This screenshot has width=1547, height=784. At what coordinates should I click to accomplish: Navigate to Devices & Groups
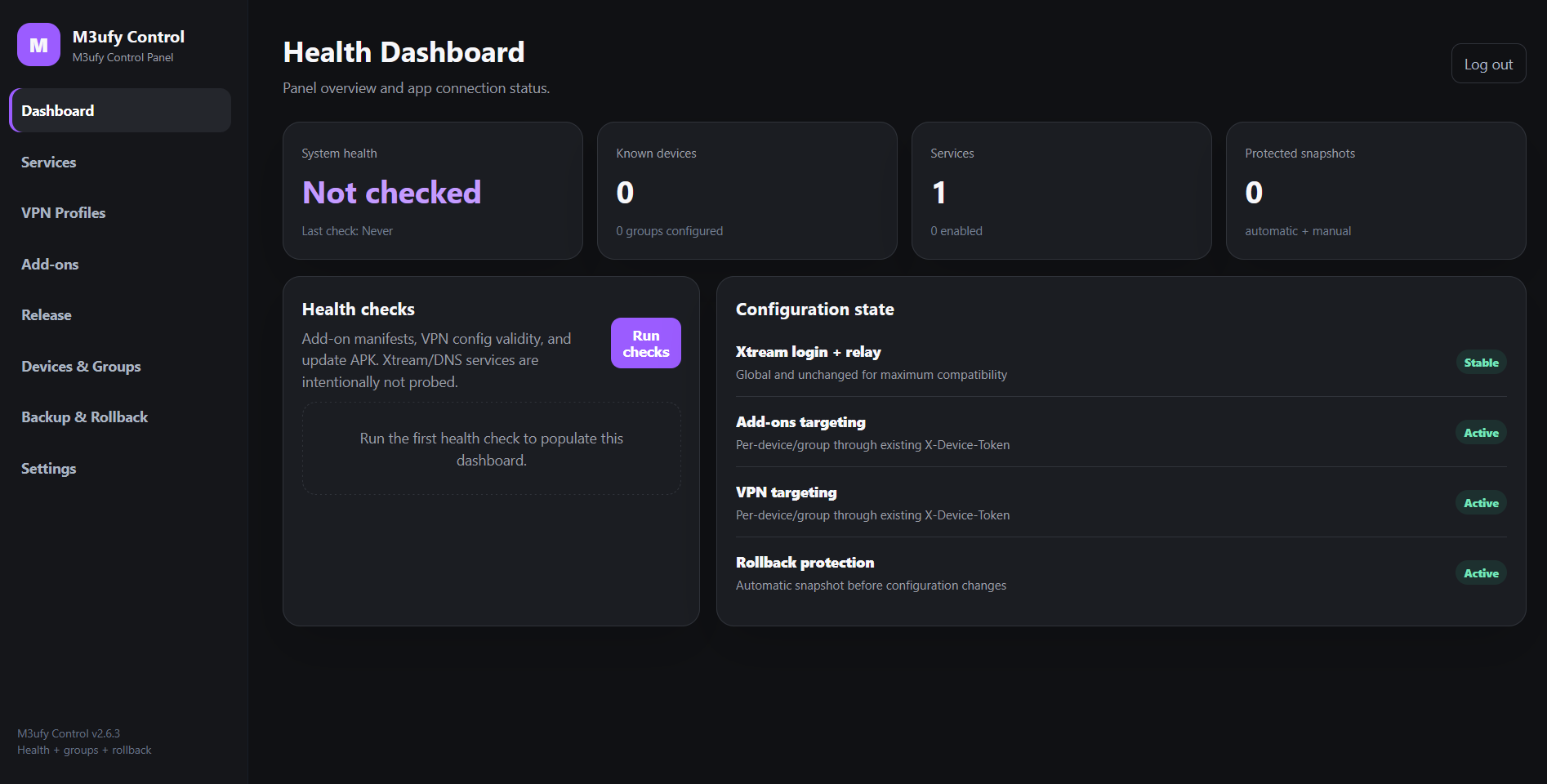click(120, 366)
